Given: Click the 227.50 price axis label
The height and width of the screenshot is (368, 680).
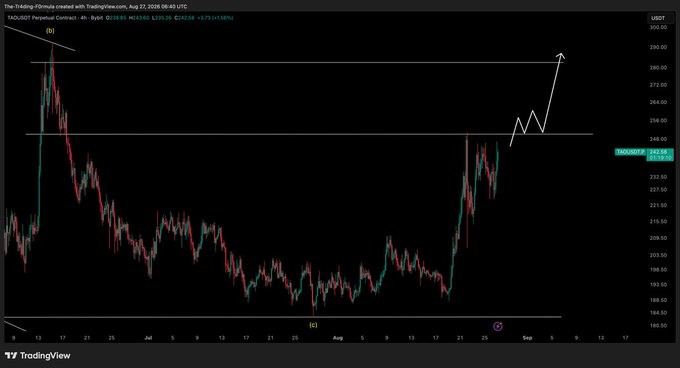Looking at the screenshot, I should click(658, 189).
